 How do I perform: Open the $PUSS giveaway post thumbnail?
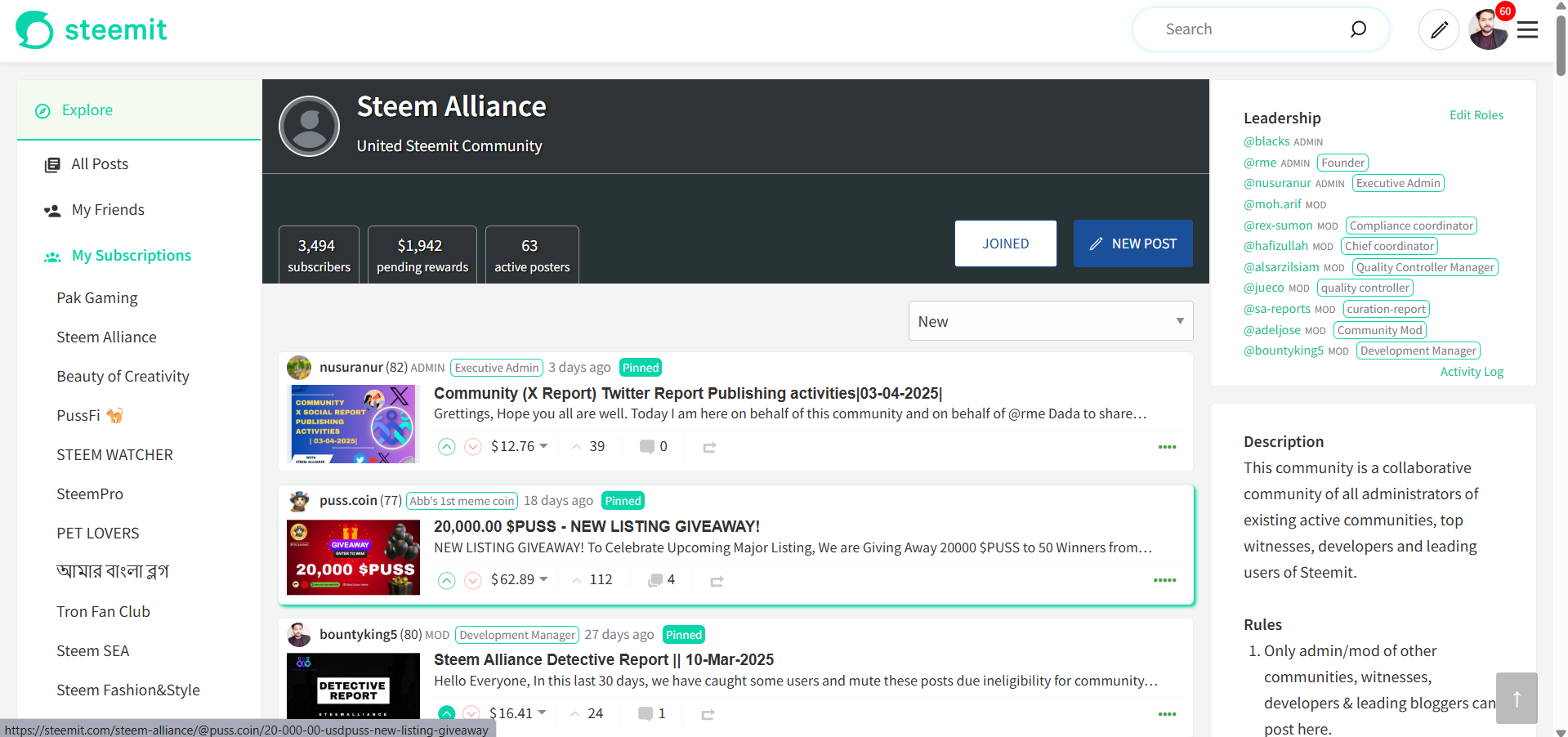[354, 557]
